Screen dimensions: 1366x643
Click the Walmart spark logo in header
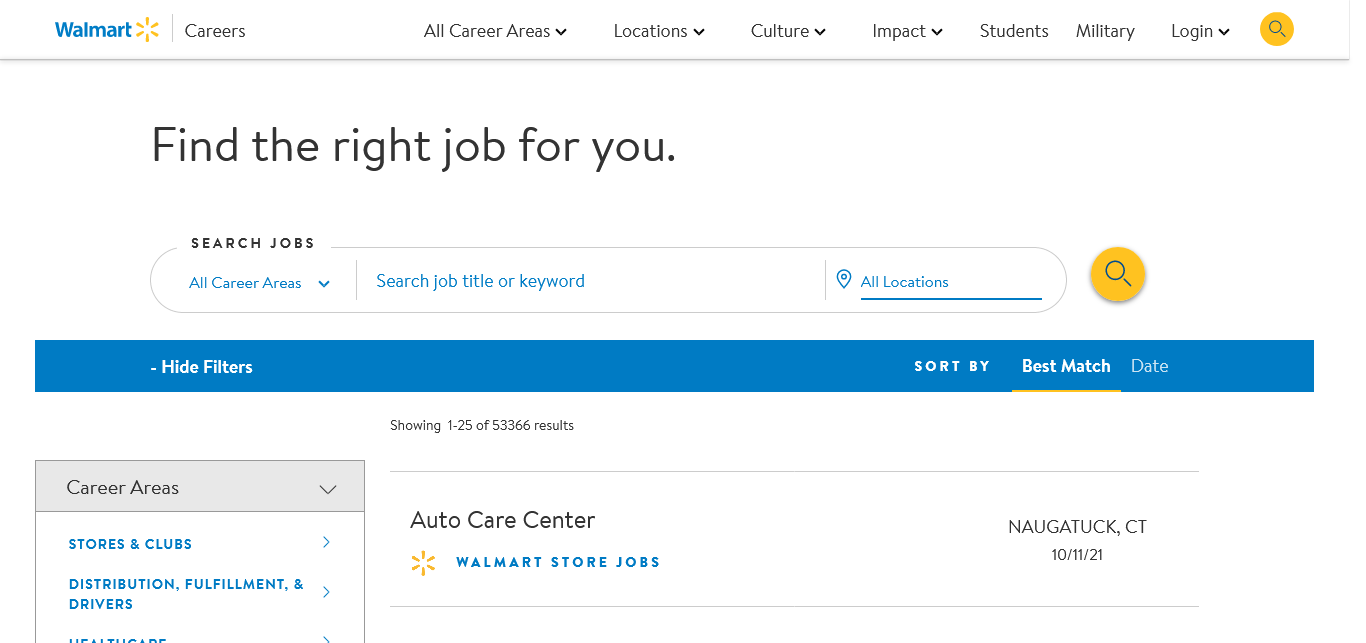[x=147, y=30]
